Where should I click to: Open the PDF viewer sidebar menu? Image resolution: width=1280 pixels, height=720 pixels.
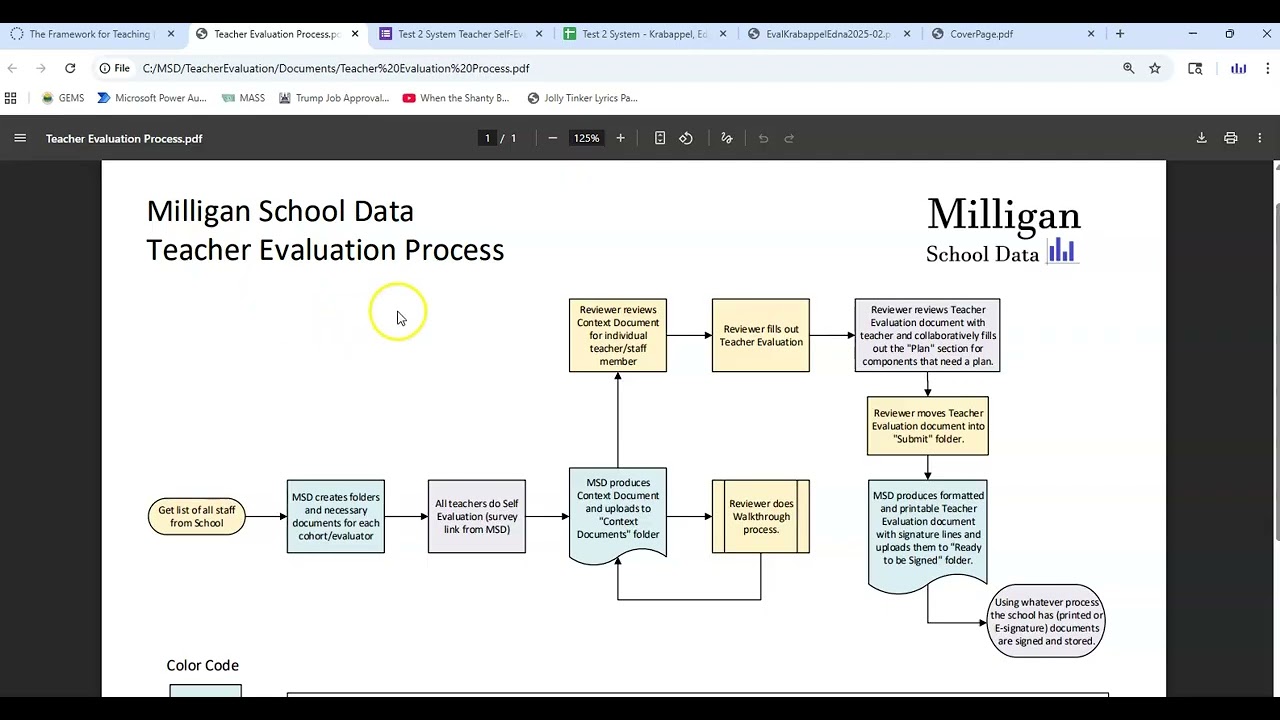[20, 138]
